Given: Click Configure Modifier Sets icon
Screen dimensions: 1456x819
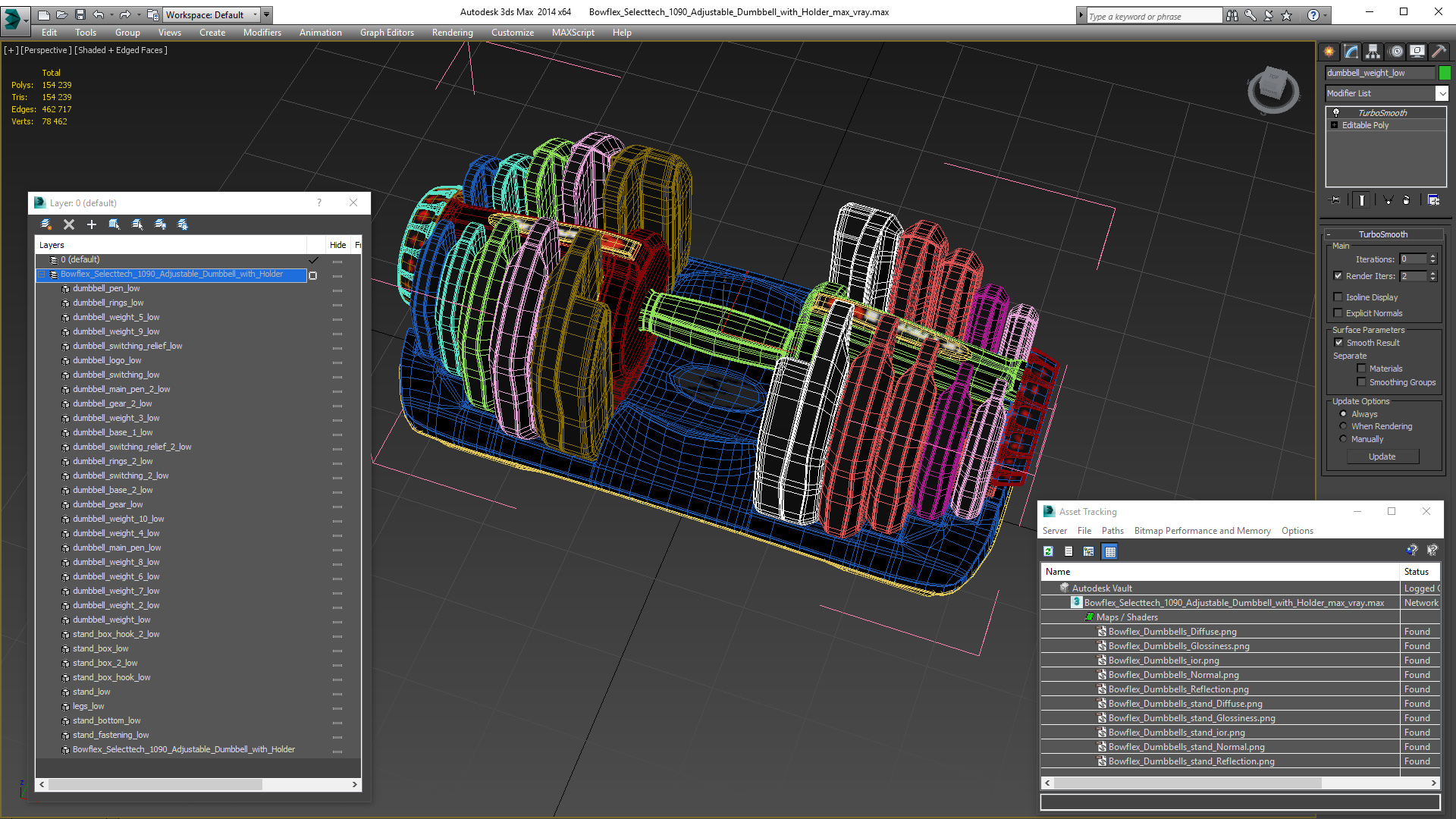Looking at the screenshot, I should point(1433,200).
